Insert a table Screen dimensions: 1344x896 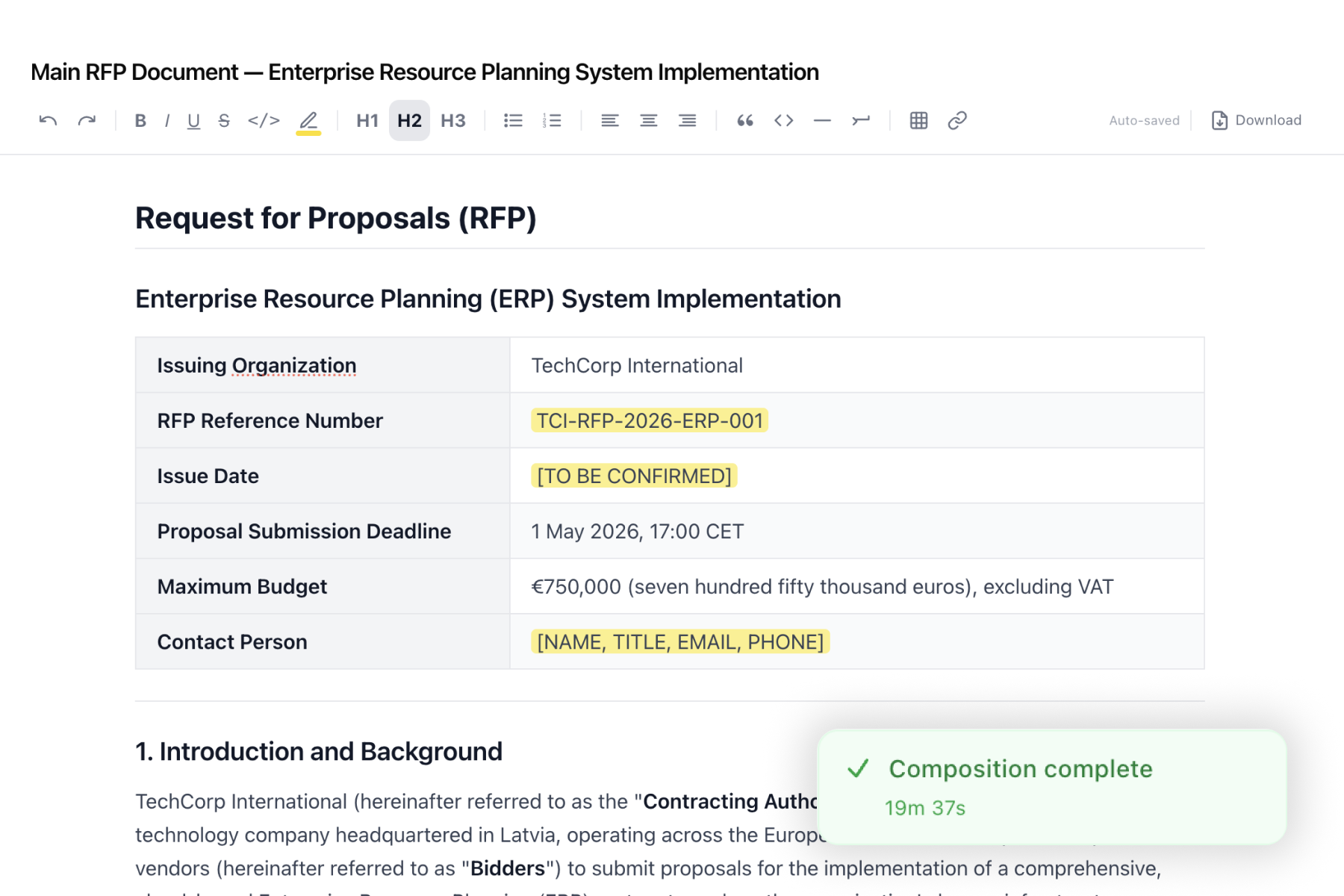(x=918, y=119)
